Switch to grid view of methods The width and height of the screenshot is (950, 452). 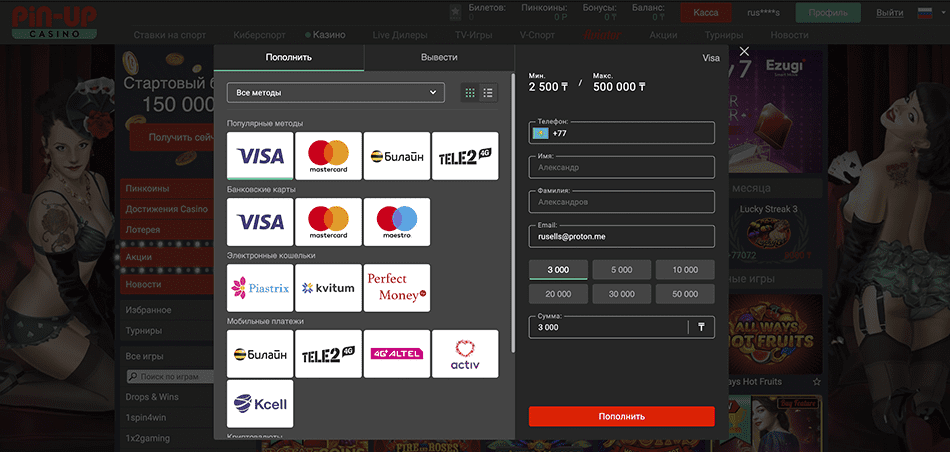[x=470, y=93]
